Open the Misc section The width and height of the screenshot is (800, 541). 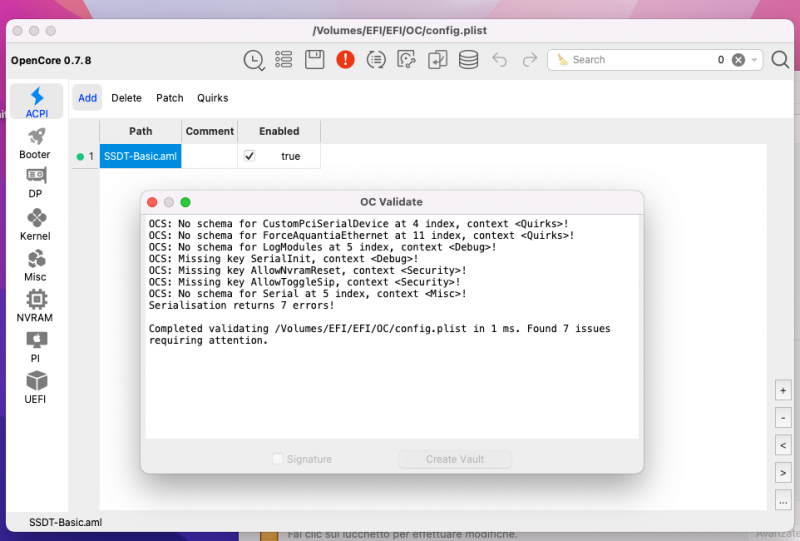coord(35,265)
